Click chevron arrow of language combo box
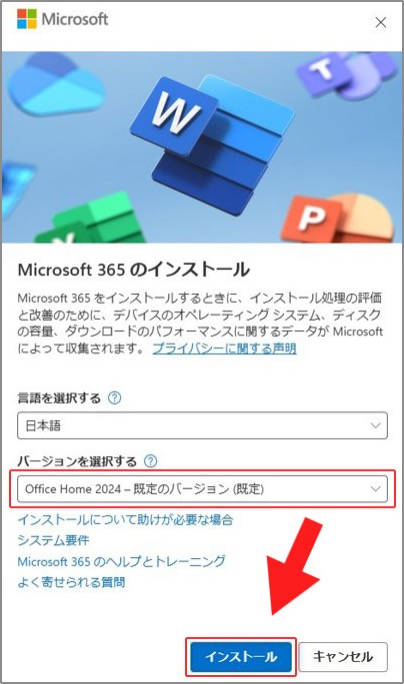Image resolution: width=404 pixels, height=684 pixels. pos(375,425)
